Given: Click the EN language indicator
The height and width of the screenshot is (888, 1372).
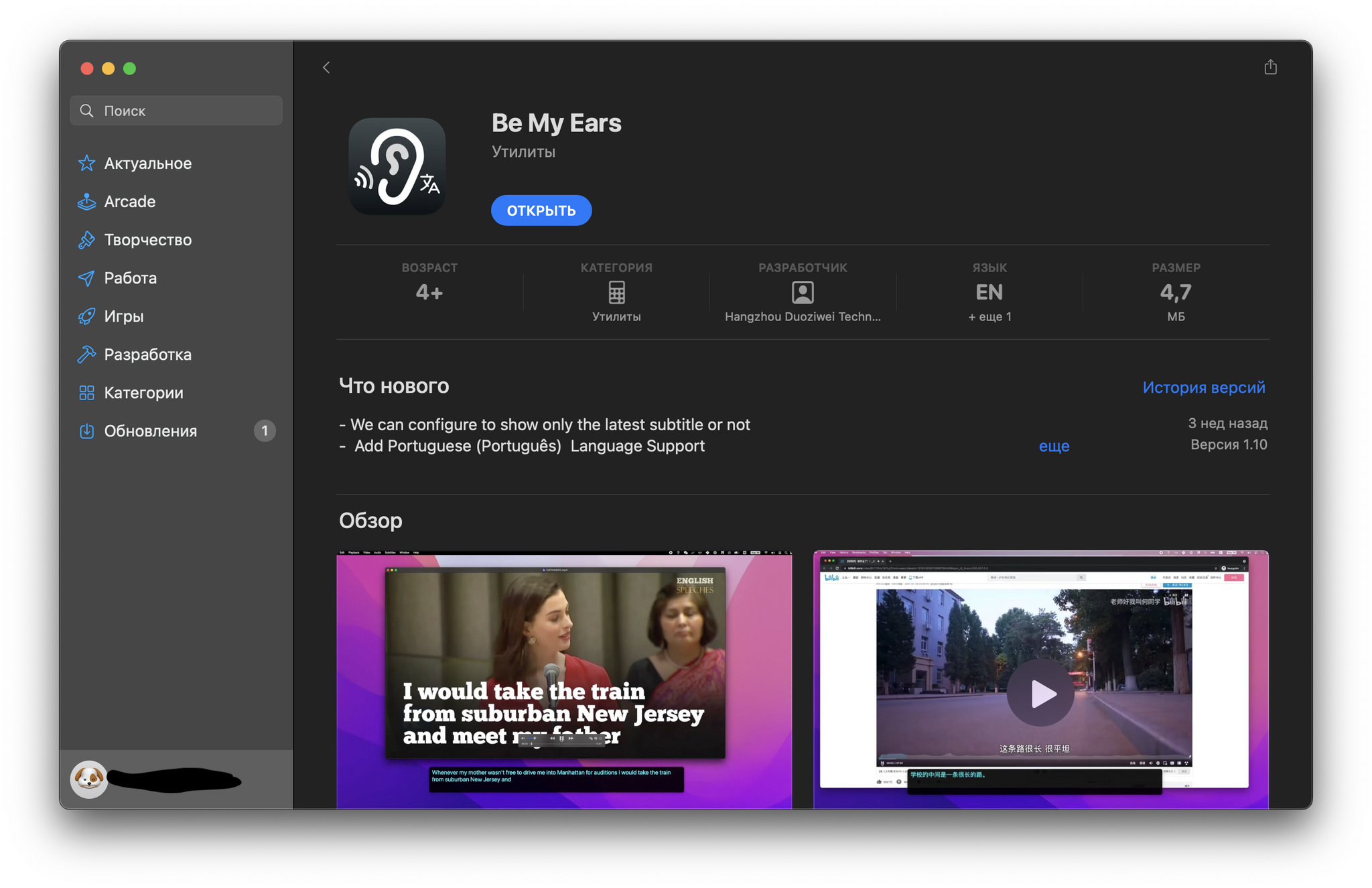Looking at the screenshot, I should click(x=989, y=292).
